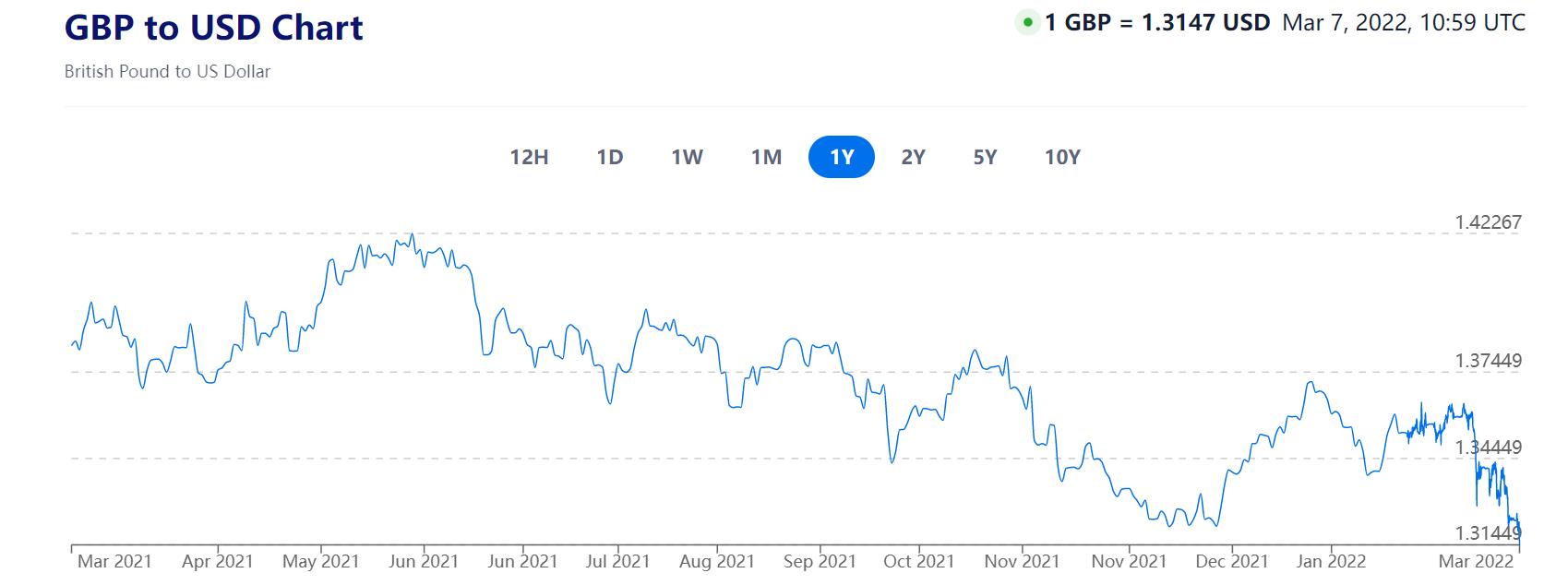The image size is (1568, 585).
Task: Select the 5Y time range
Action: pos(985,157)
